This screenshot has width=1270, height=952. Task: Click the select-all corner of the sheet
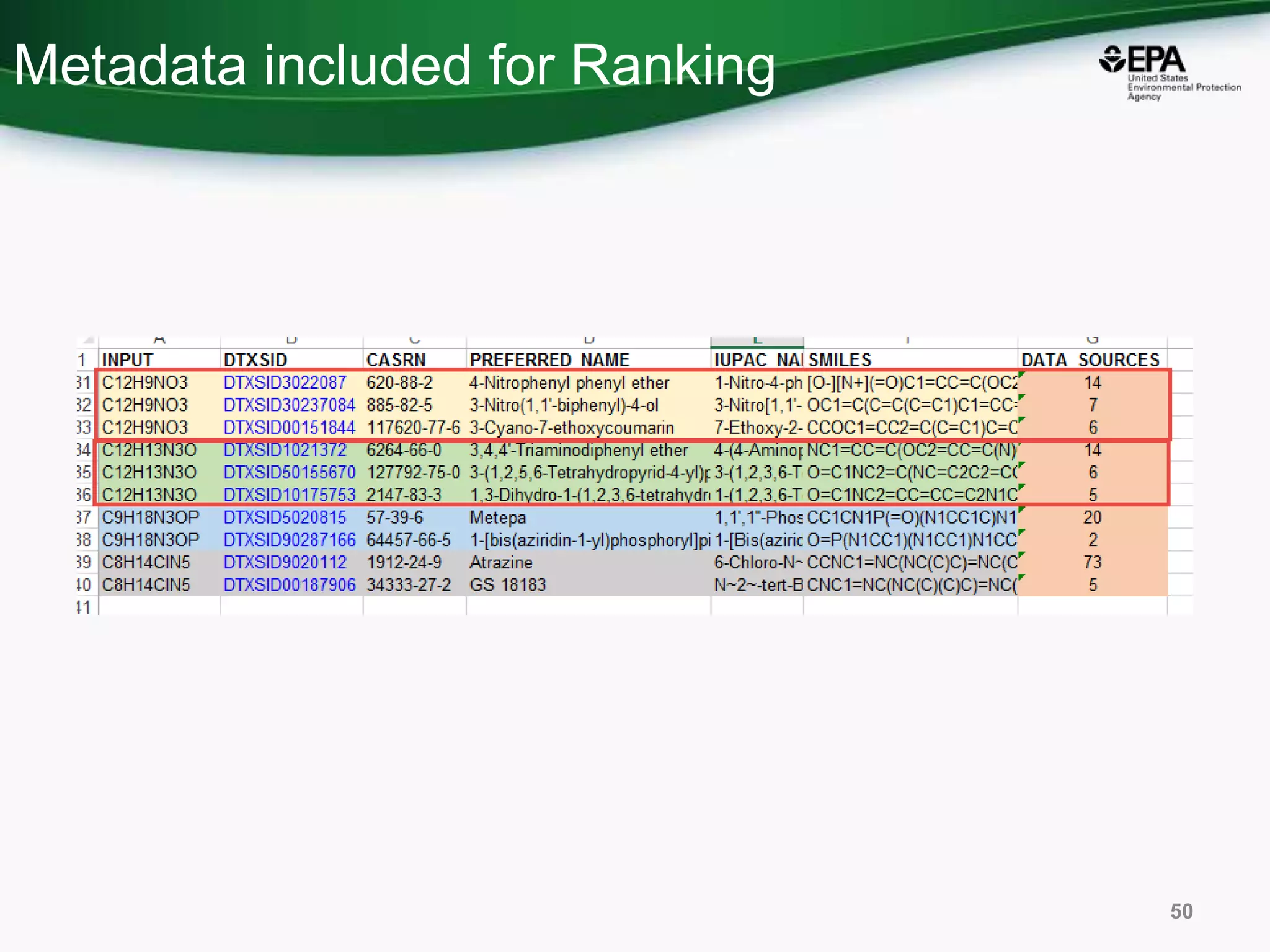coord(87,342)
